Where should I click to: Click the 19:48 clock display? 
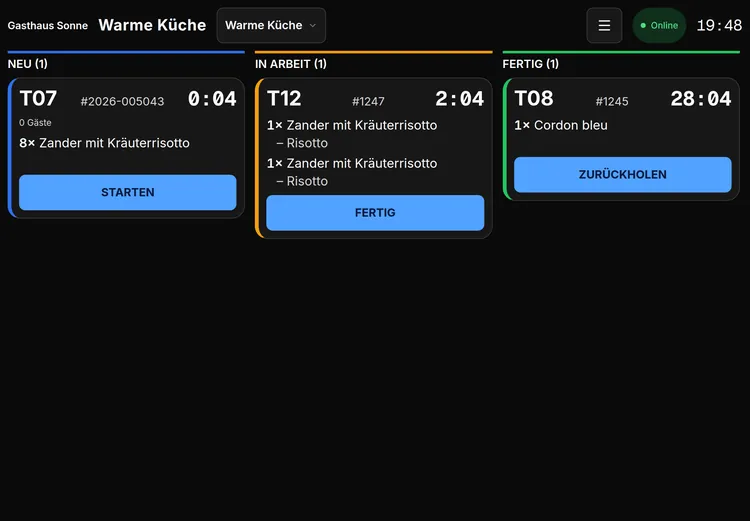pyautogui.click(x=719, y=25)
